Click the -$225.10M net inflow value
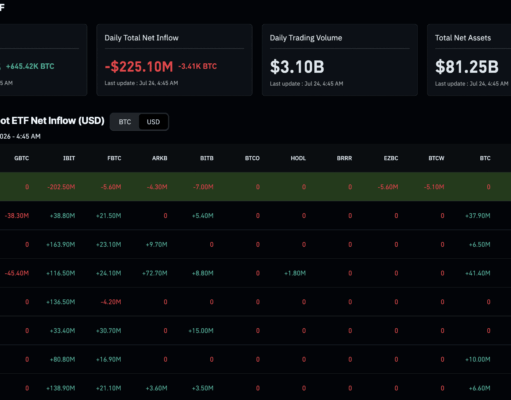Viewport: 511px width, 400px height. (139, 67)
